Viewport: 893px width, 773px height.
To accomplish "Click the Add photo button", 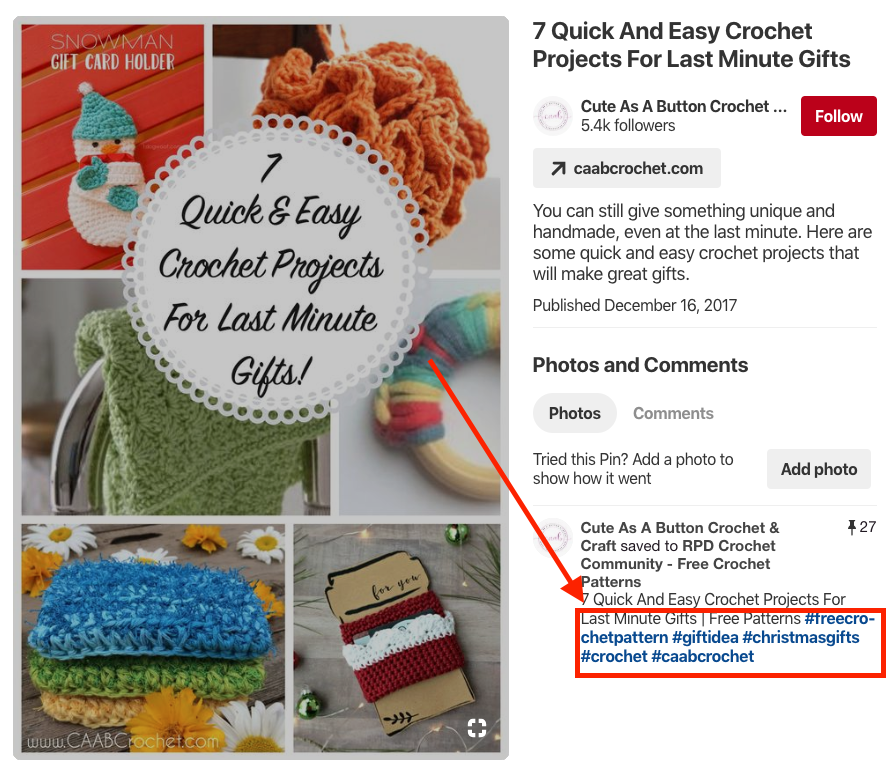I will tap(818, 469).
